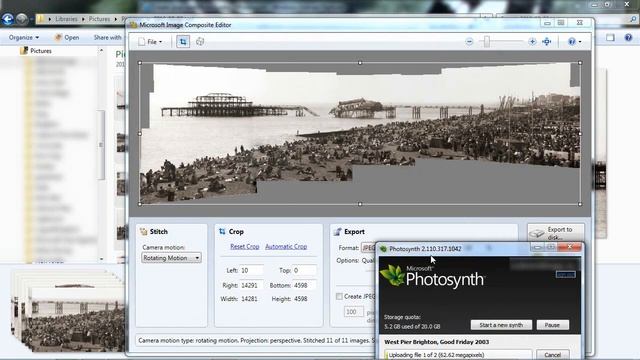Click the top-center crop handle on the panorama
This screenshot has width=640, height=360.
[x=360, y=63]
